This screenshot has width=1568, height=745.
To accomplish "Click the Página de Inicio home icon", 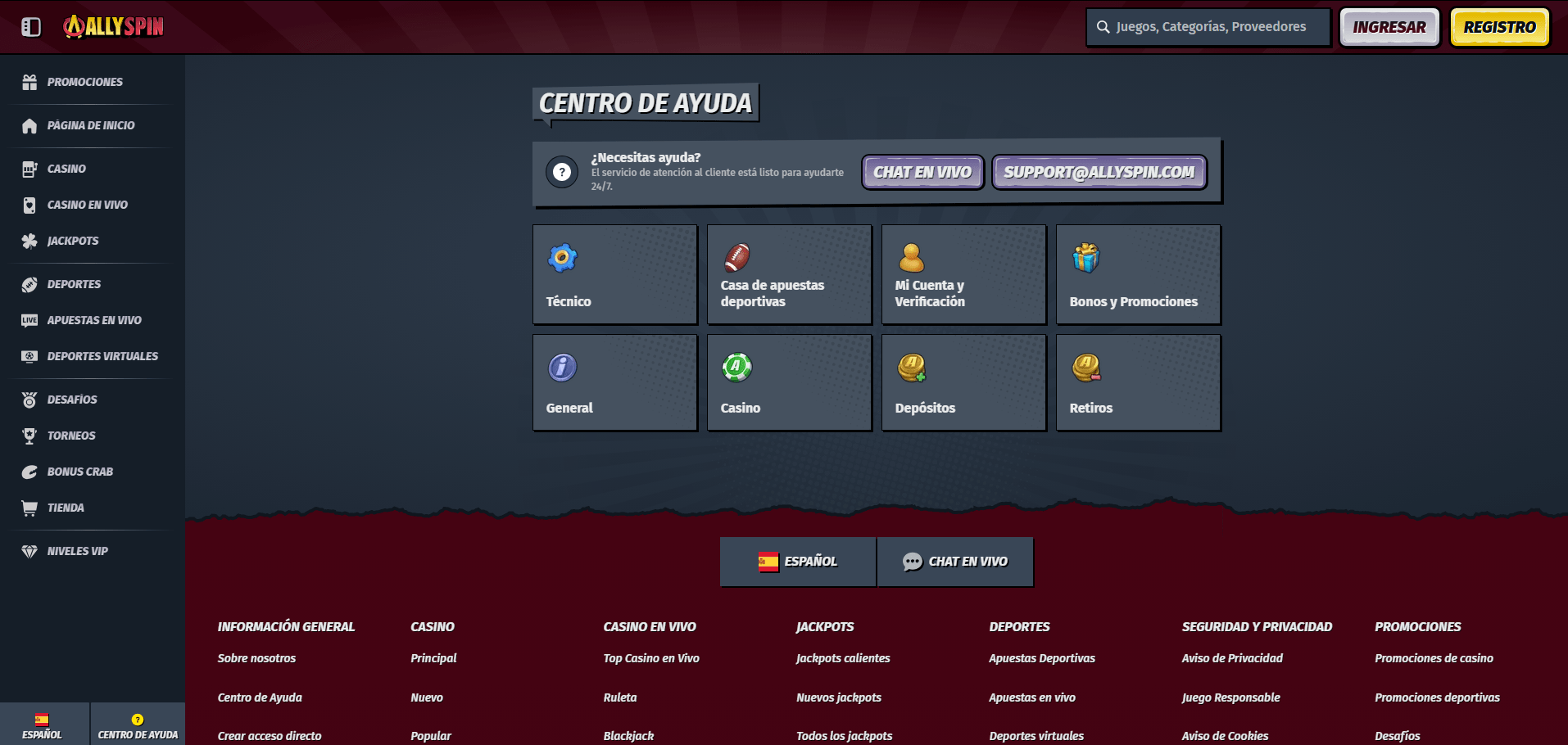I will 29,125.
